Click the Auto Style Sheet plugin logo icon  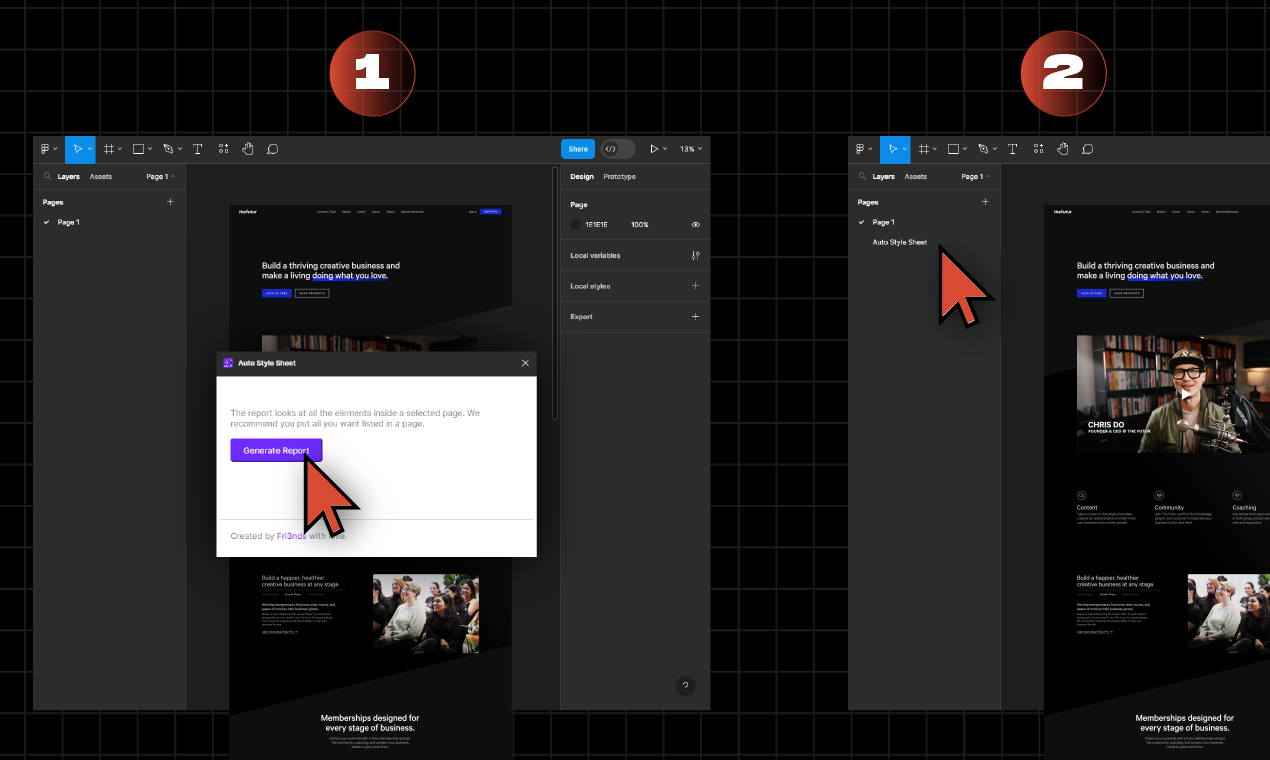[228, 363]
